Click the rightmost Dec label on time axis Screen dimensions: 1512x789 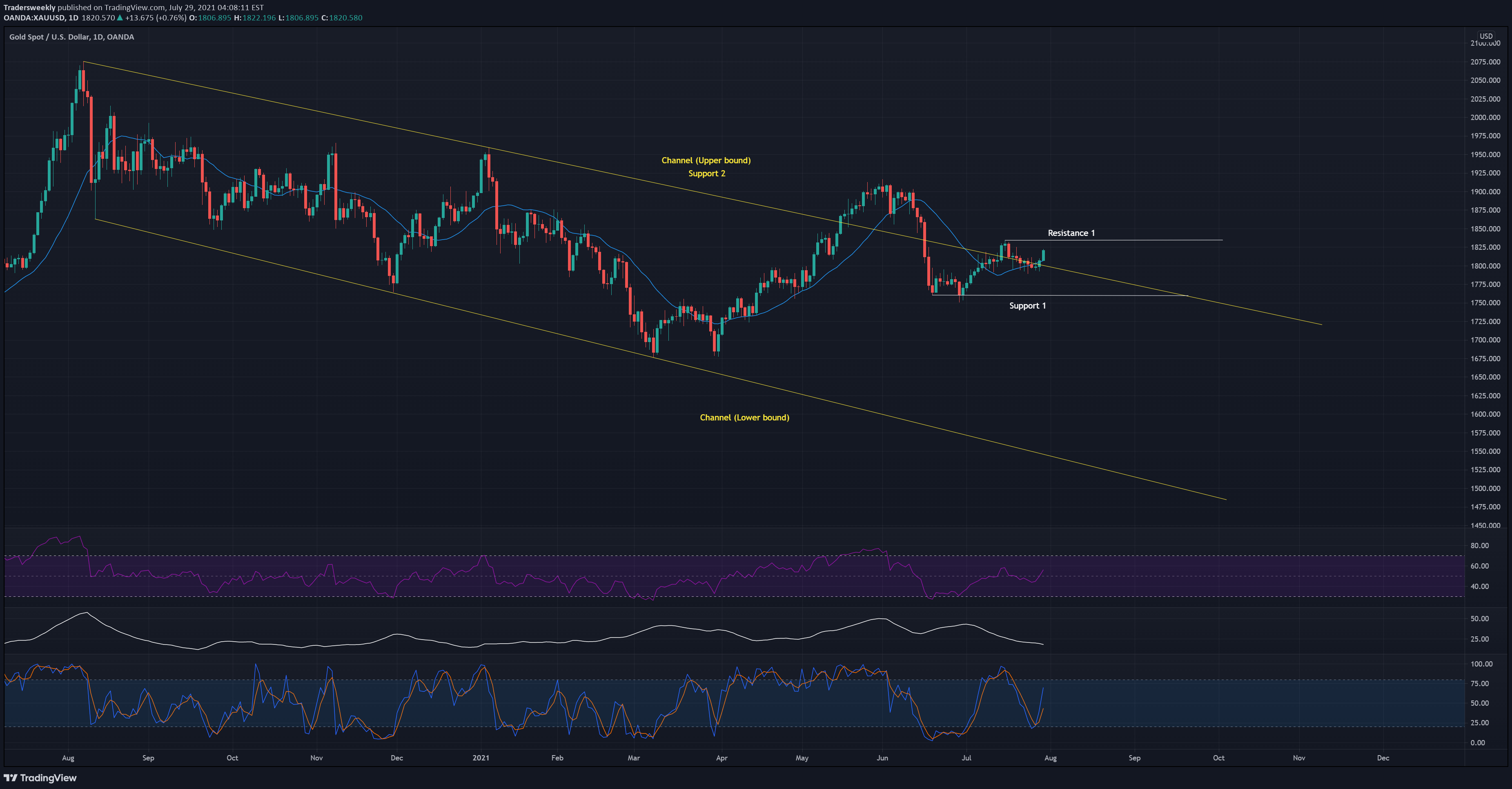click(x=1382, y=758)
